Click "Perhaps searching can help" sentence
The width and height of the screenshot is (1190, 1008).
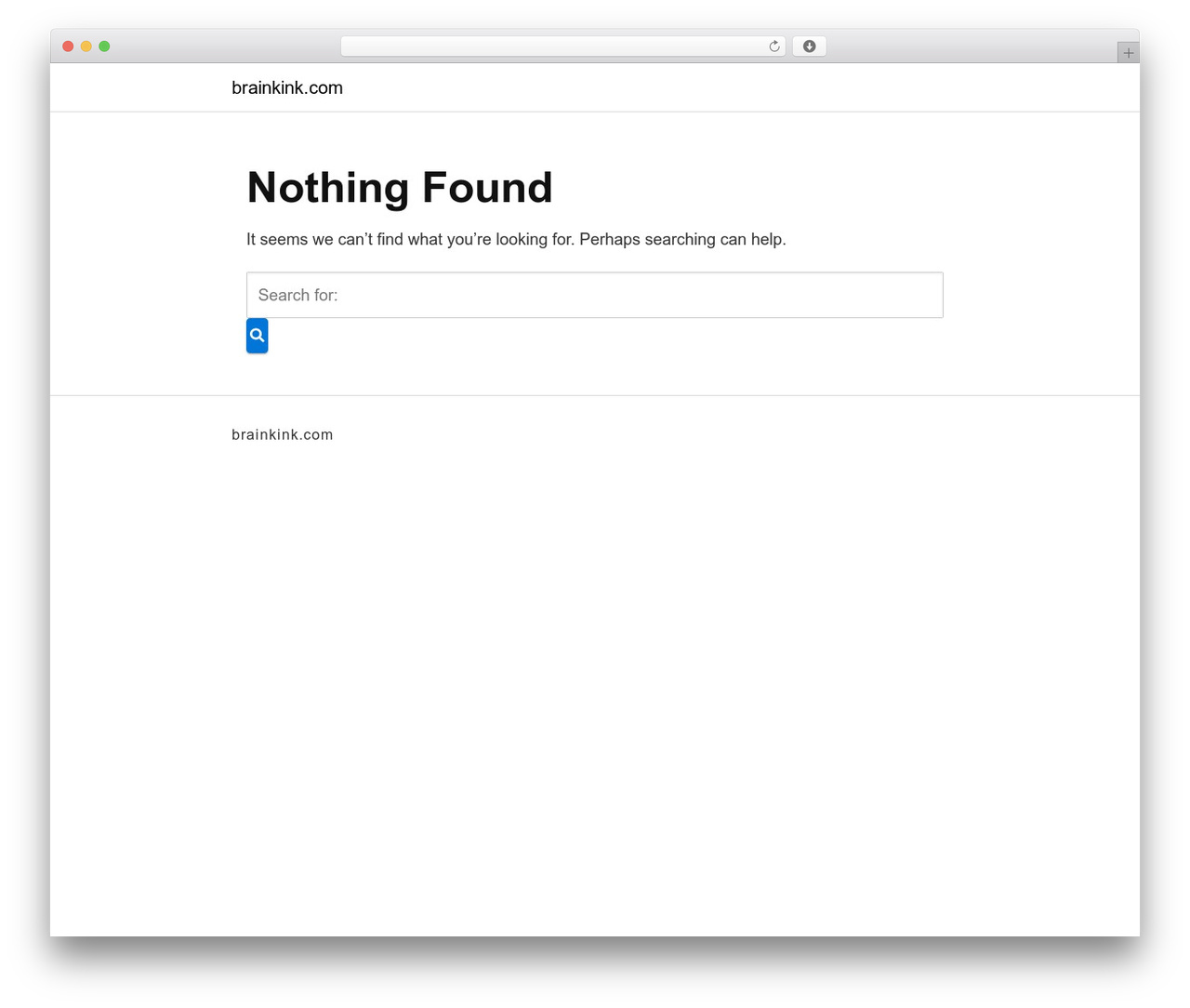682,239
